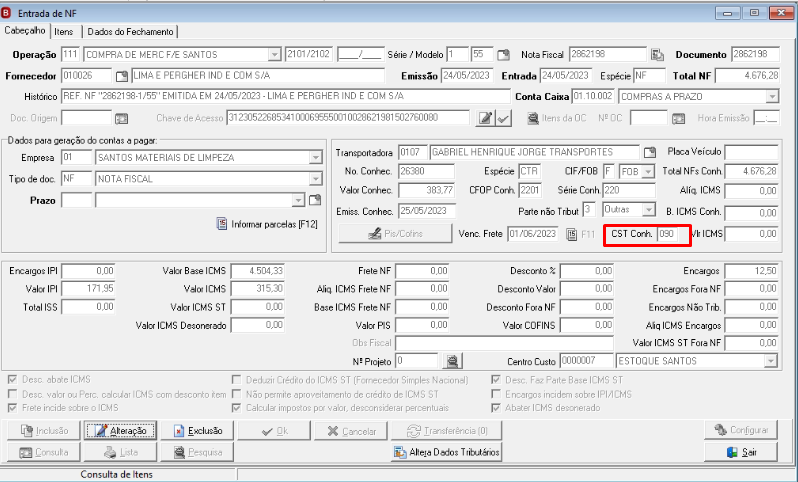Toggle Não permite aproveitamento de crédito checkbox
The width and height of the screenshot is (798, 482).
(236, 394)
